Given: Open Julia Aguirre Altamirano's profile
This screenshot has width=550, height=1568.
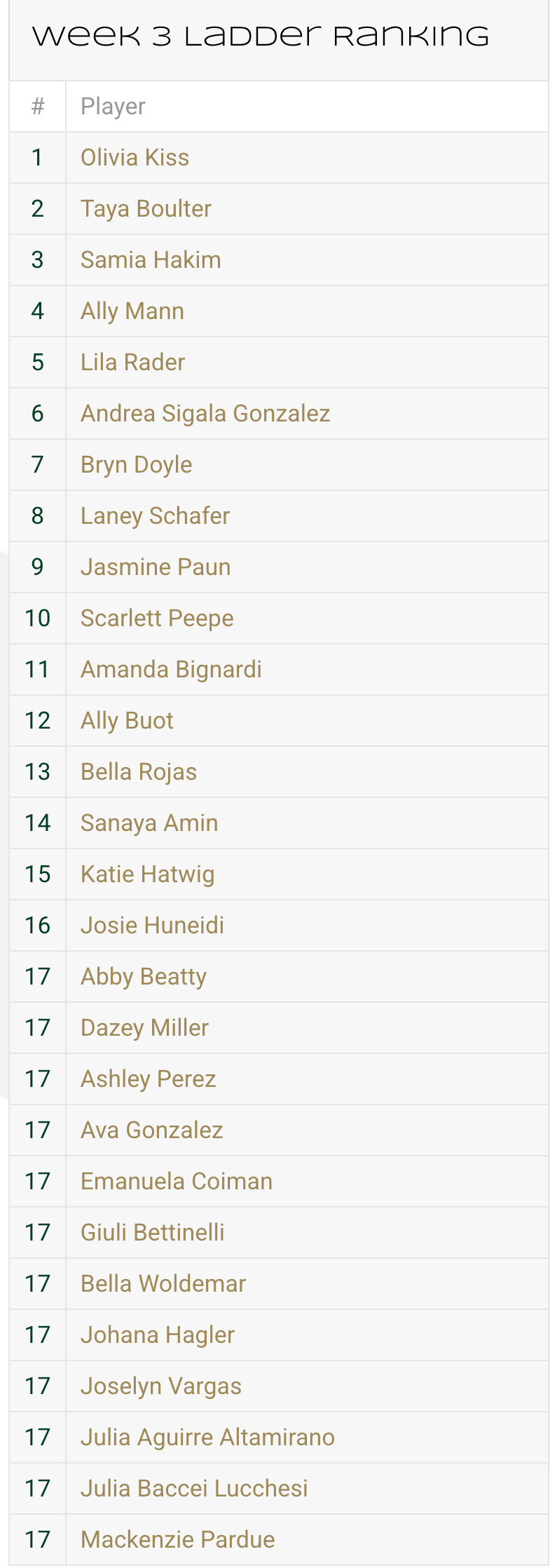Looking at the screenshot, I should click(207, 1438).
